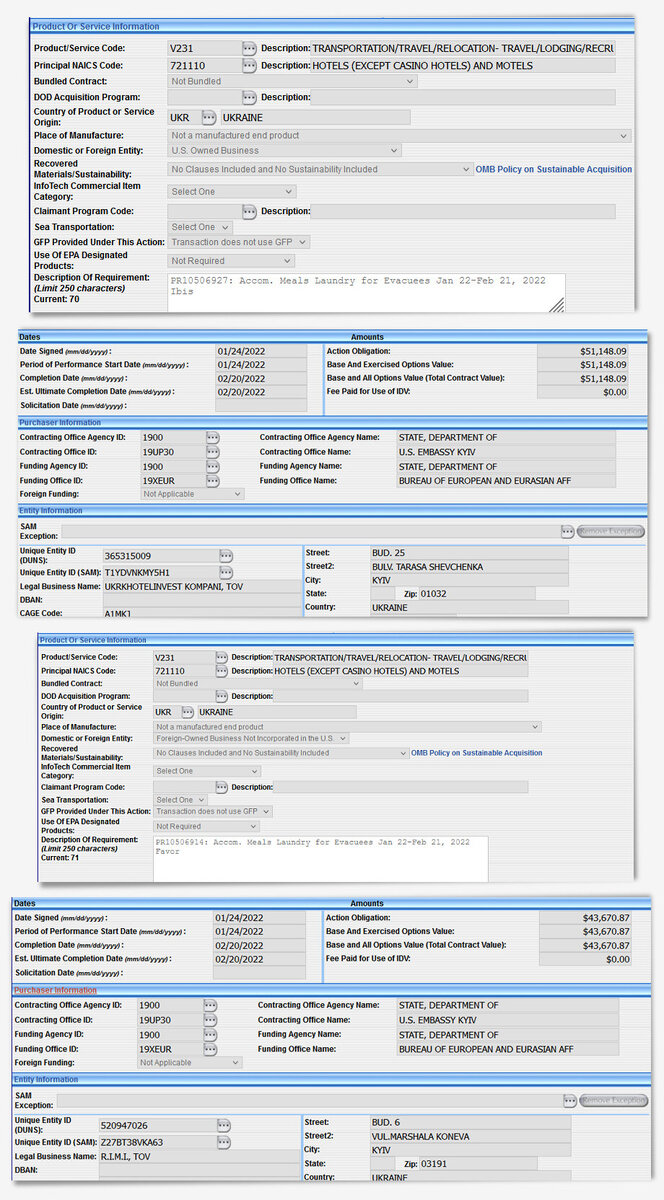This screenshot has height=1200, width=664.
Task: Click the Zip value 03191
Action: click(x=478, y=1164)
